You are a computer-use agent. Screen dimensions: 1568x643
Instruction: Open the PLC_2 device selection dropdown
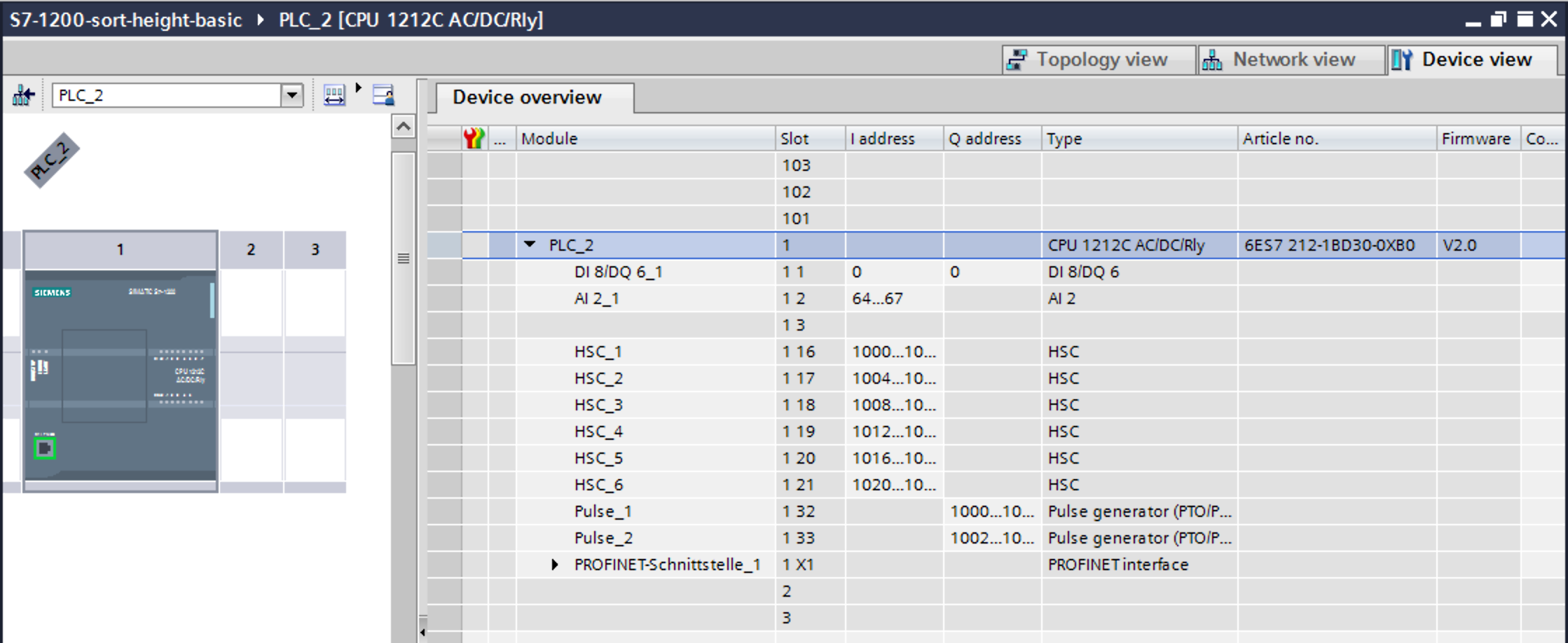pos(291,95)
